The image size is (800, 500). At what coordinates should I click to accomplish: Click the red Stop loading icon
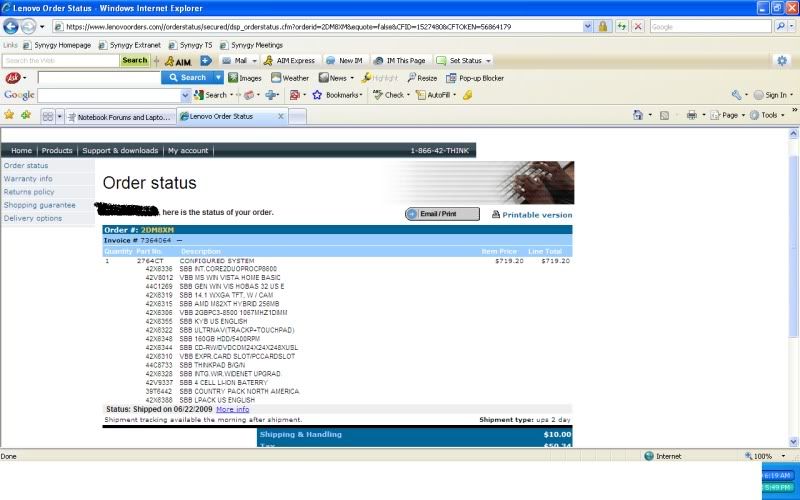(638, 27)
